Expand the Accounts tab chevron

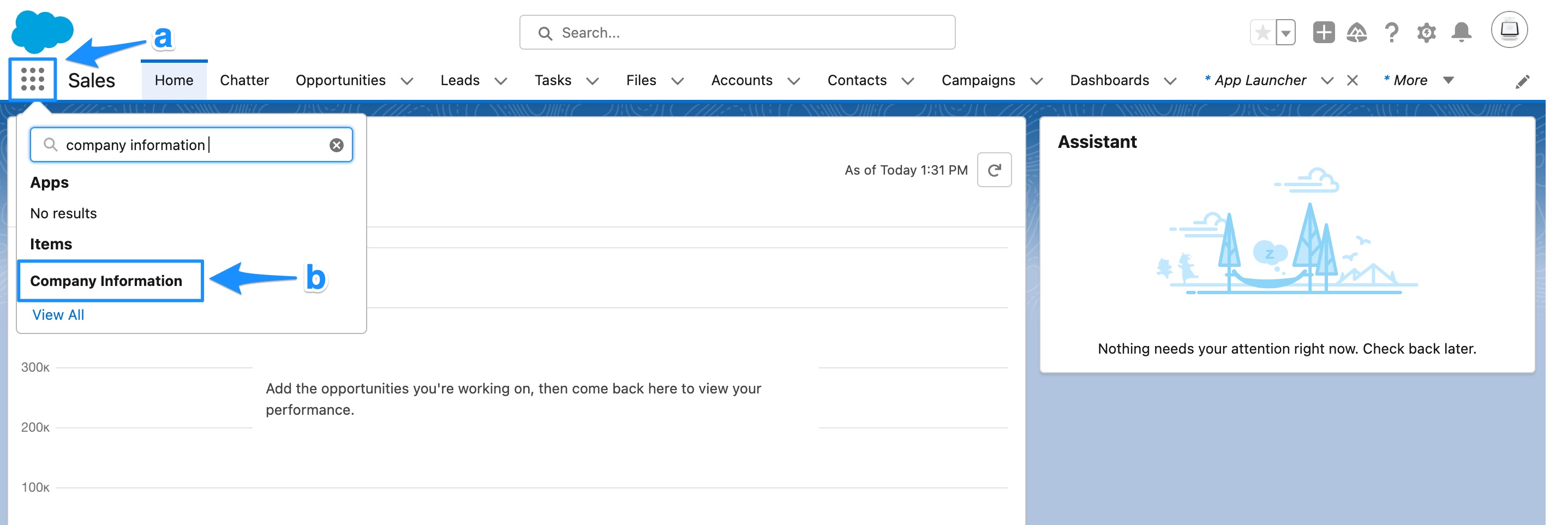[794, 81]
